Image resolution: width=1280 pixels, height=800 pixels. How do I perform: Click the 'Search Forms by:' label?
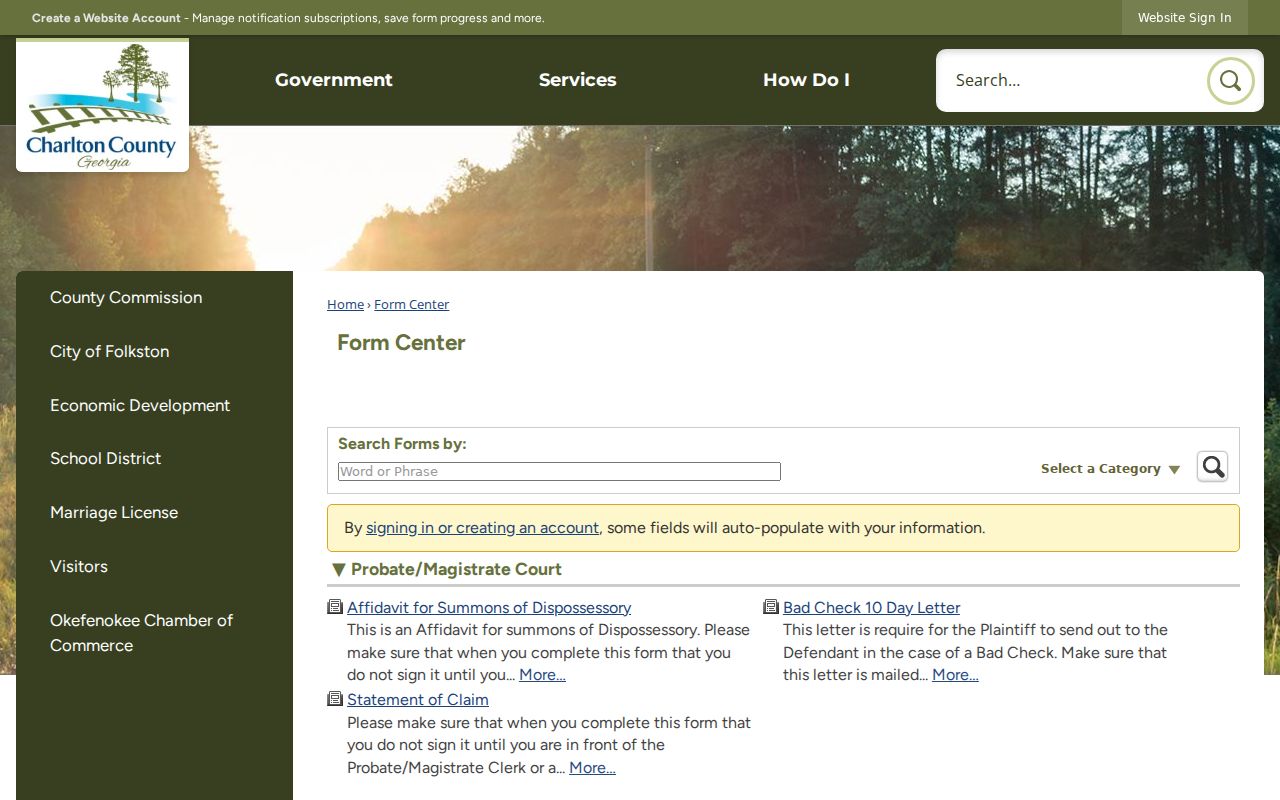pos(402,444)
